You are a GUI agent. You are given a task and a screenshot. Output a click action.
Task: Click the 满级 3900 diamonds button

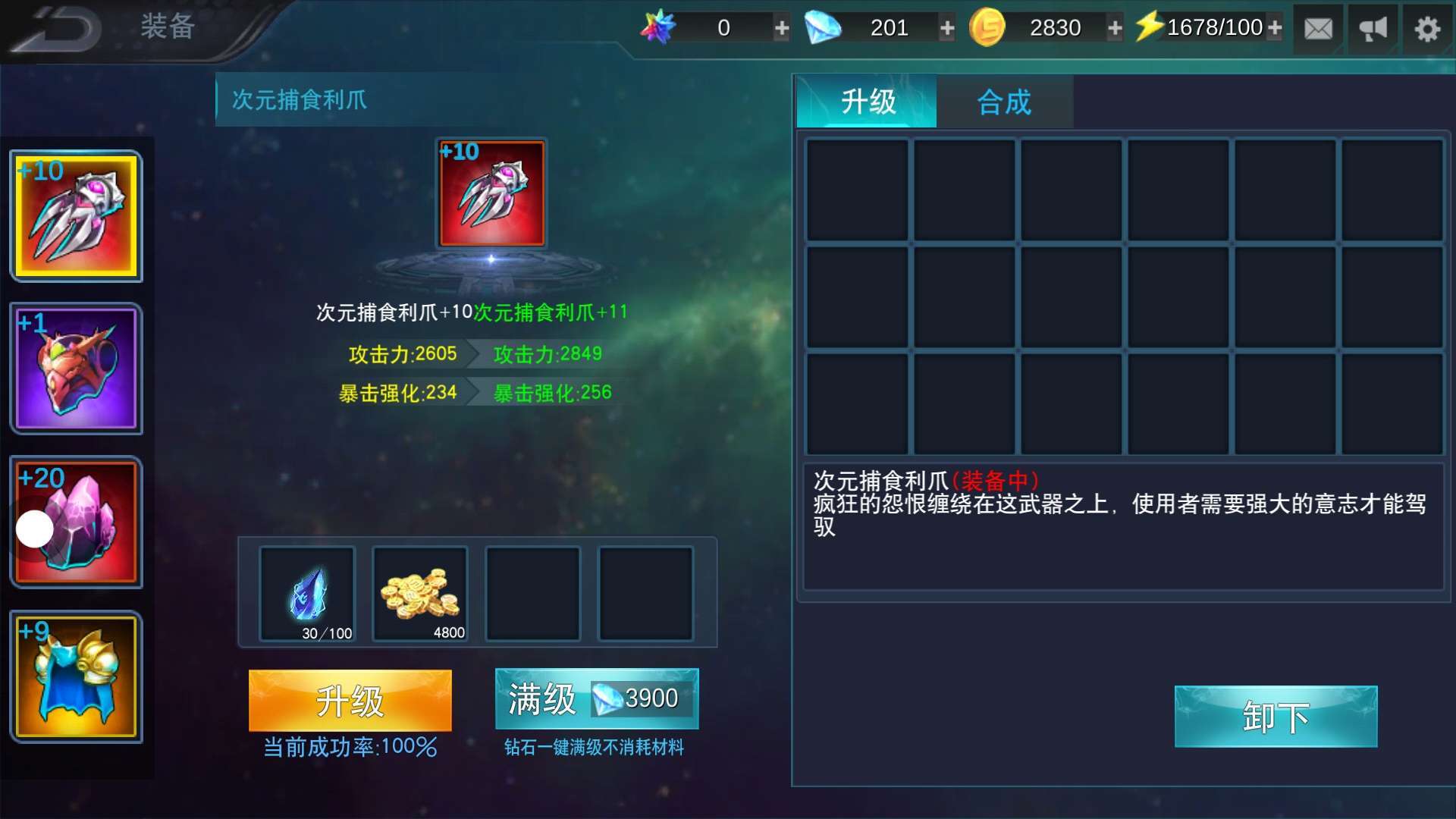[597, 698]
